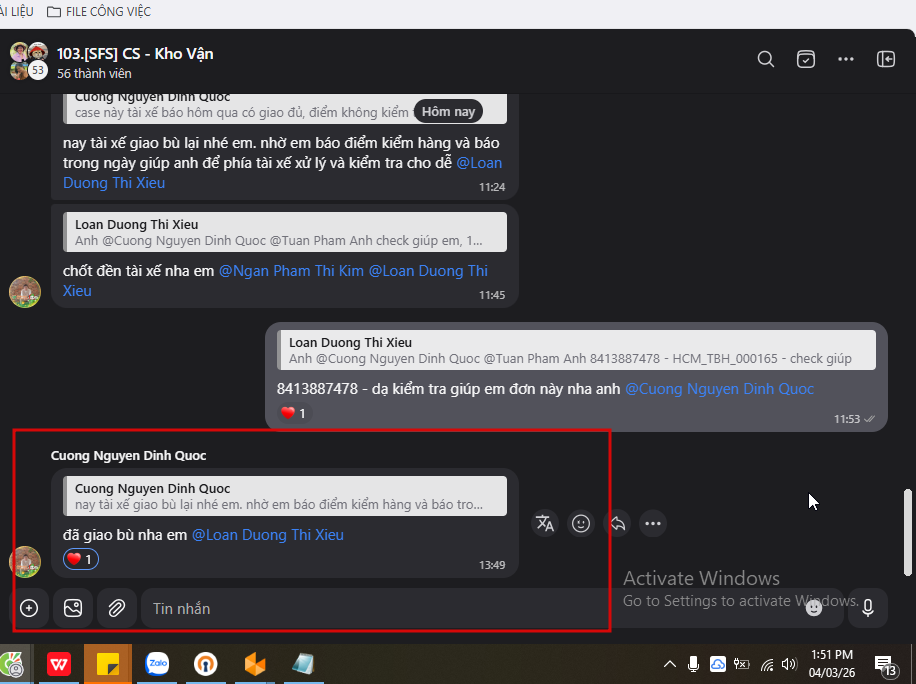Open mention @Loan Duong Thi Xieu in 11:24 message

tap(282, 173)
